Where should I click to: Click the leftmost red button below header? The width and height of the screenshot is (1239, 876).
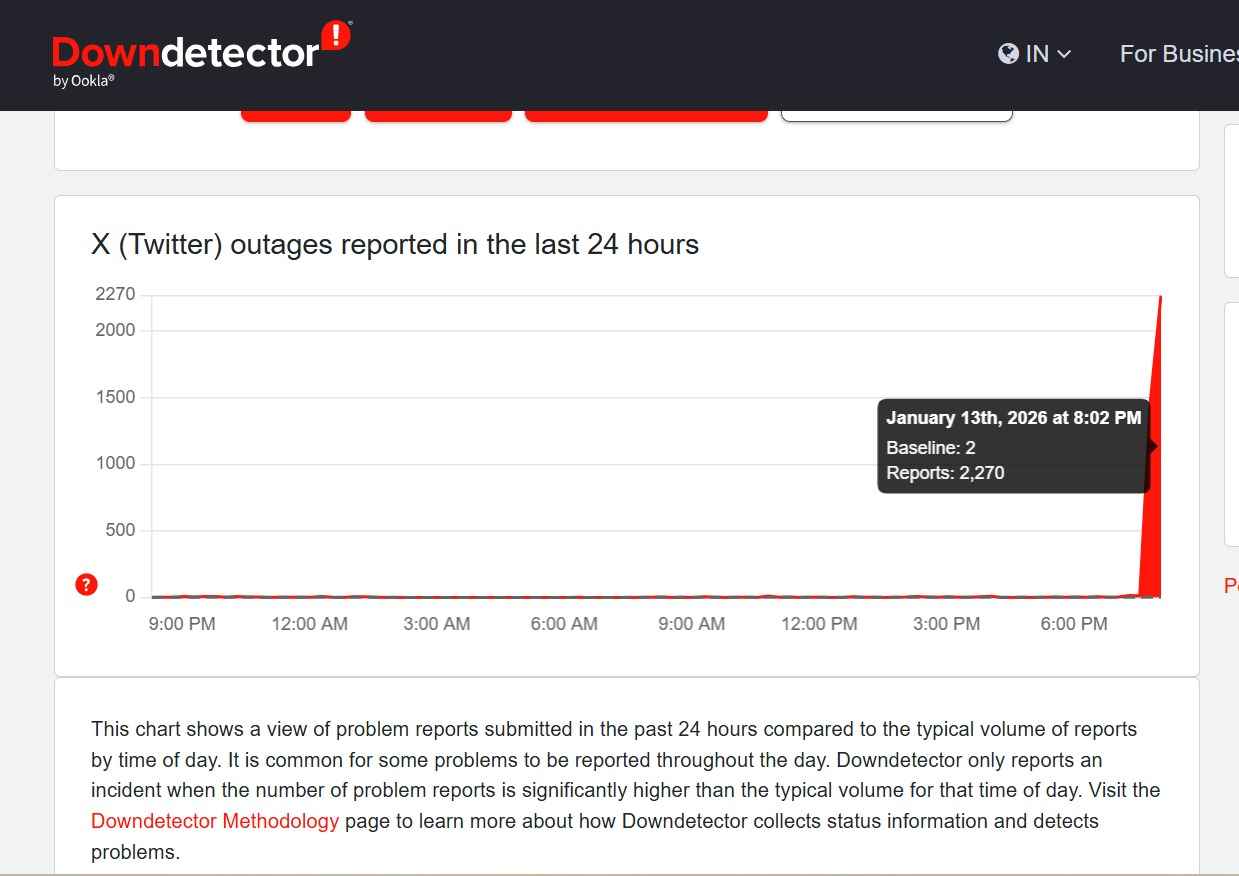(296, 114)
